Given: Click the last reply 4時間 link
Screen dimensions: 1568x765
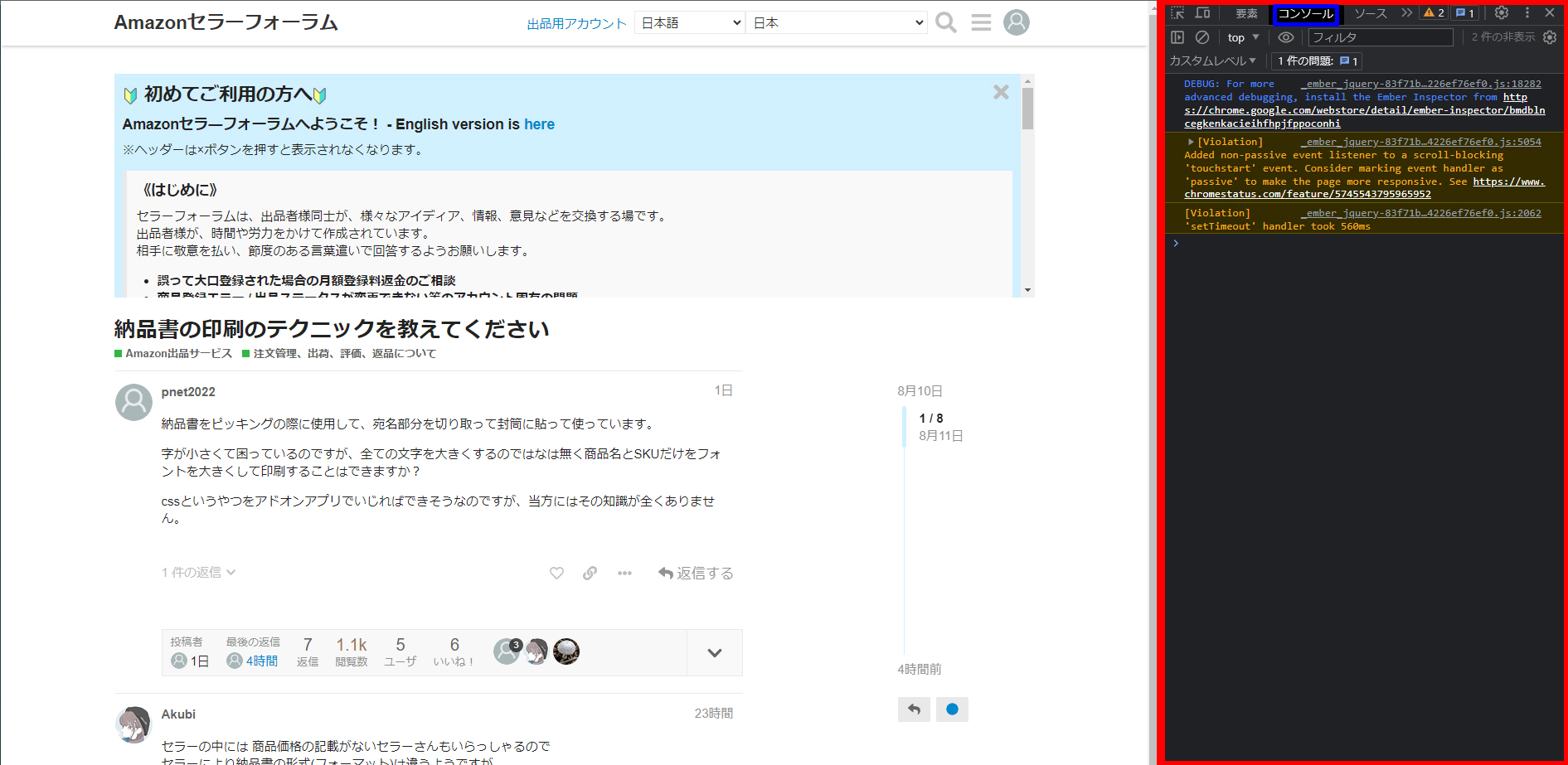Looking at the screenshot, I should pyautogui.click(x=253, y=661).
